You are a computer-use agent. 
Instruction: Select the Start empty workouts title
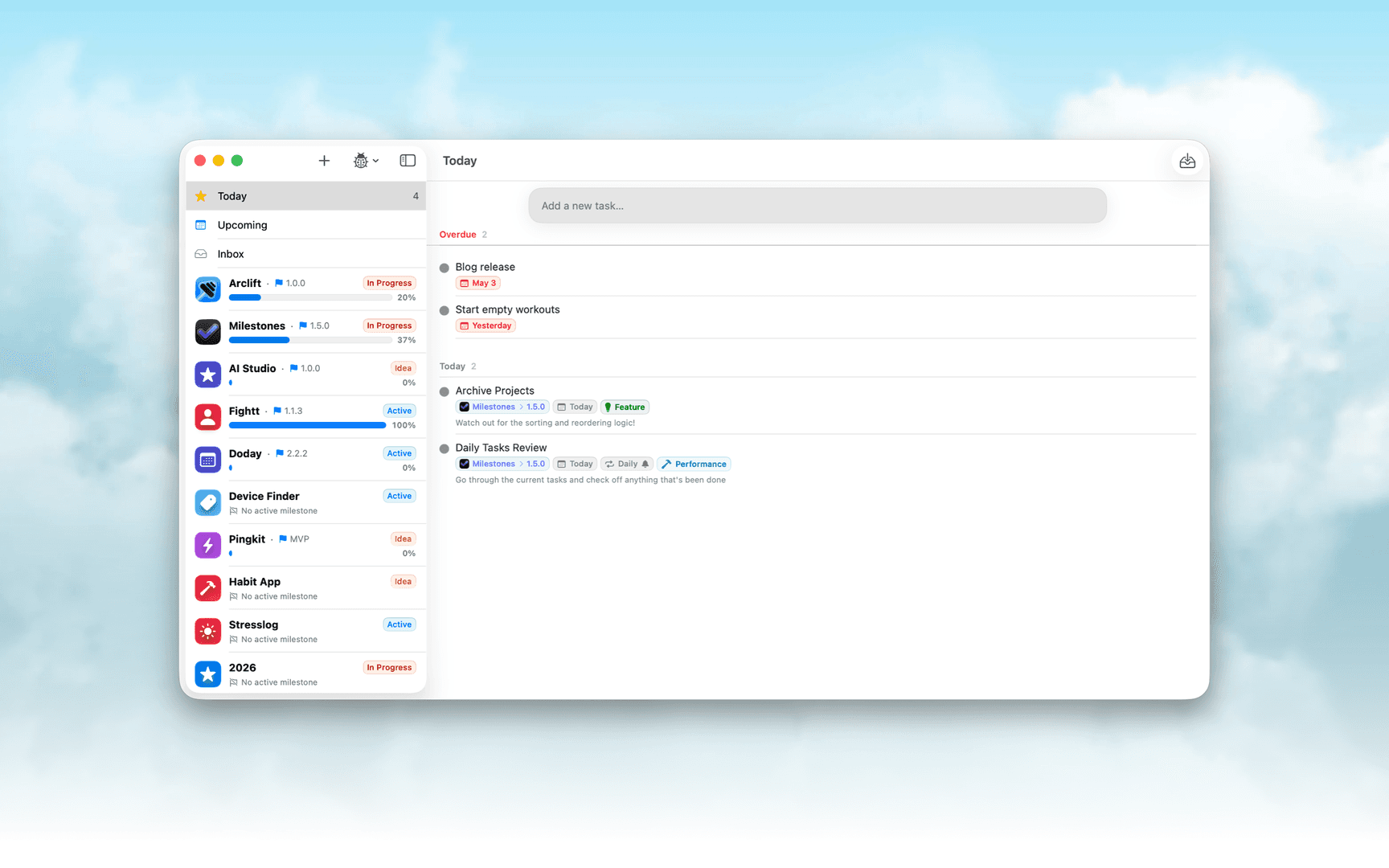(x=508, y=309)
